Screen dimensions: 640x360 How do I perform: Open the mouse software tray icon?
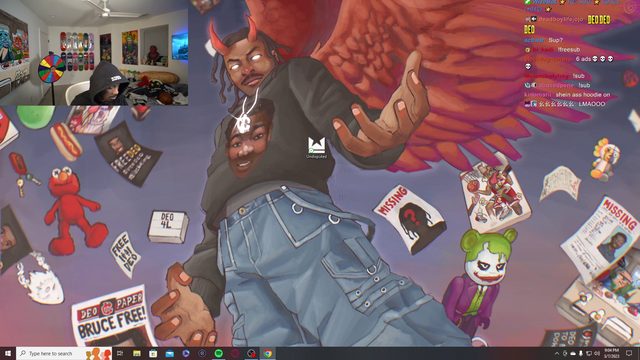point(565,353)
